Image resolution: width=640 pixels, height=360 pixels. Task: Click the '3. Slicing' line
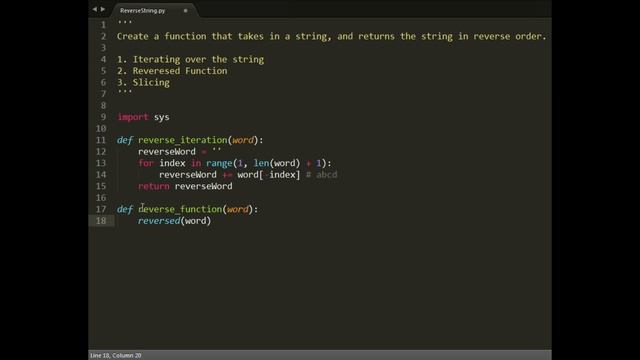[x=143, y=82]
